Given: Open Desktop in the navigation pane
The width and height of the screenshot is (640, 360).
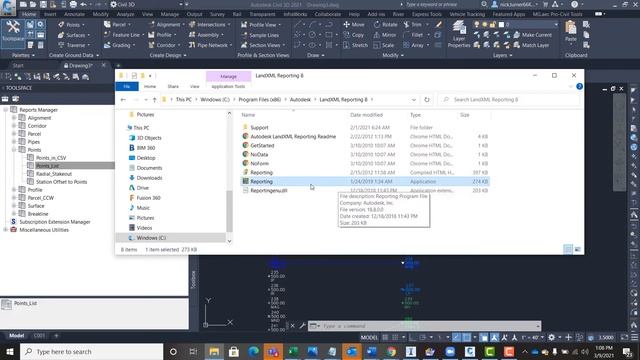Looking at the screenshot, I should pos(146,158).
